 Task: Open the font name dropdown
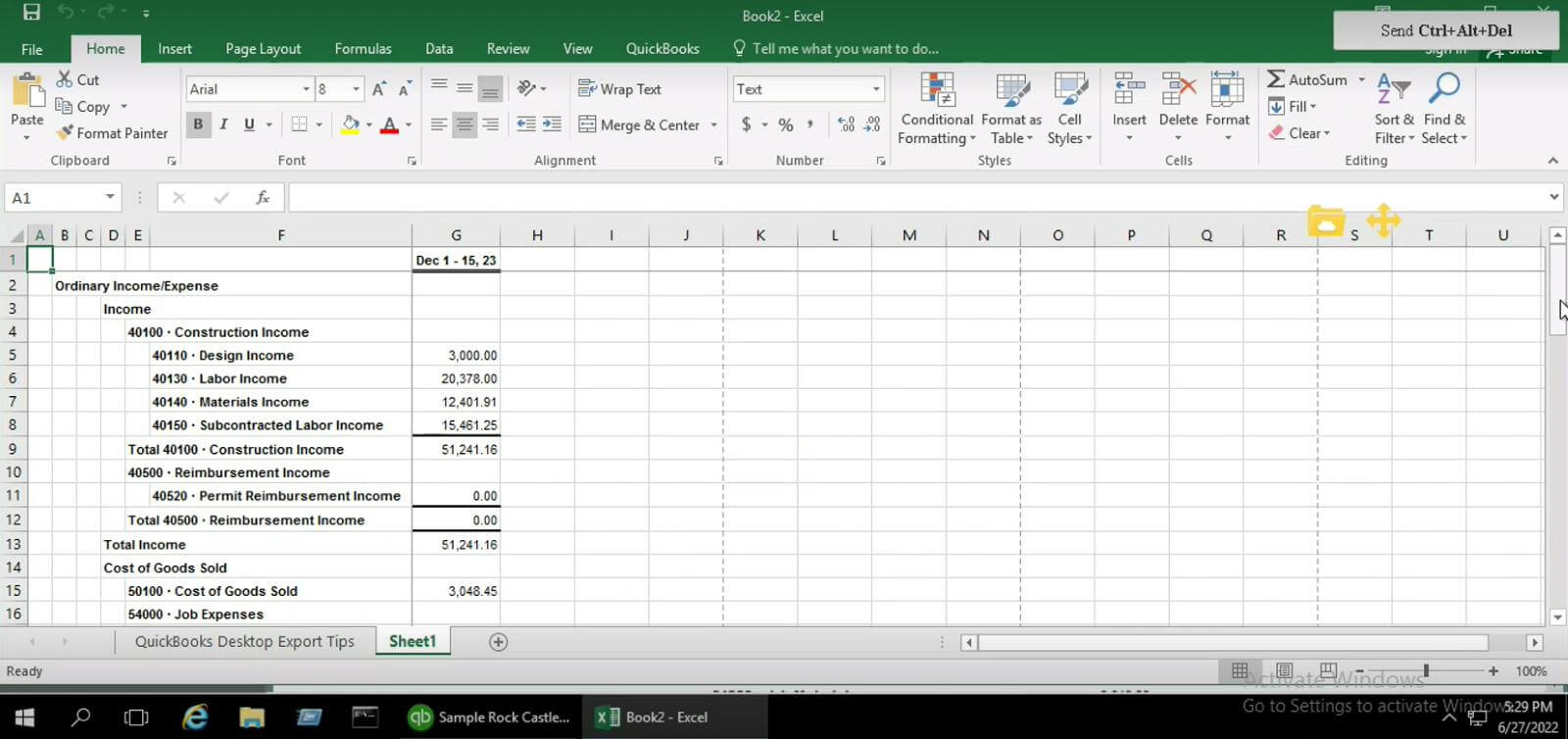[x=306, y=89]
